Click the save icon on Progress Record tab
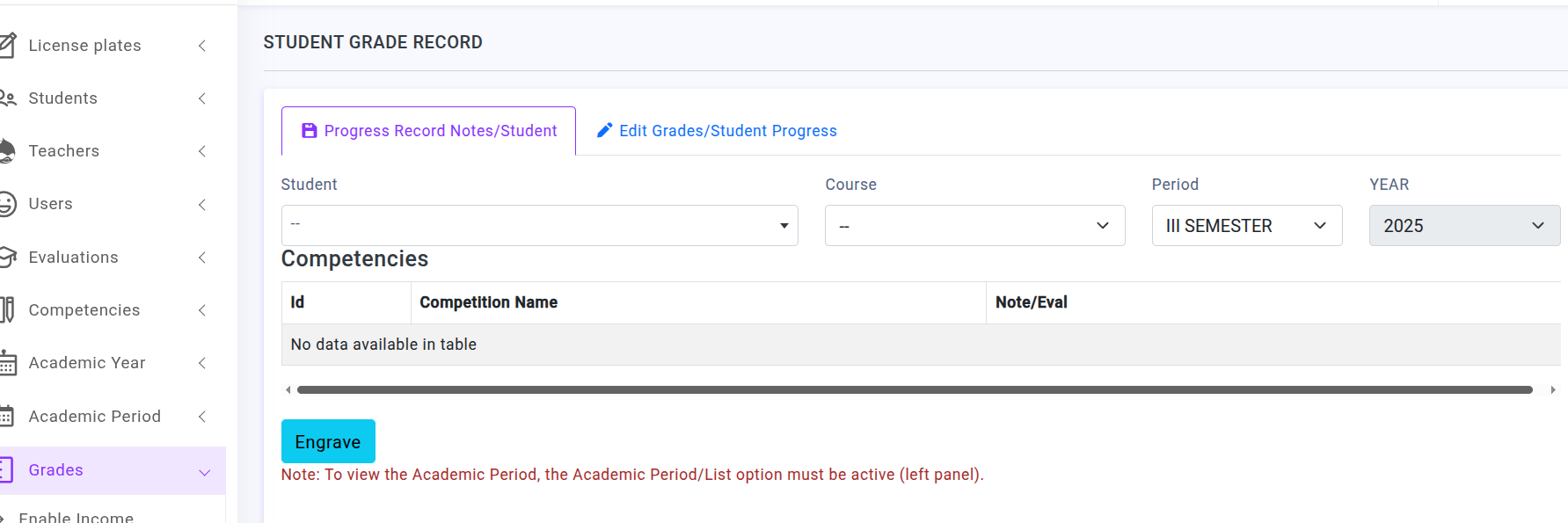 click(309, 131)
